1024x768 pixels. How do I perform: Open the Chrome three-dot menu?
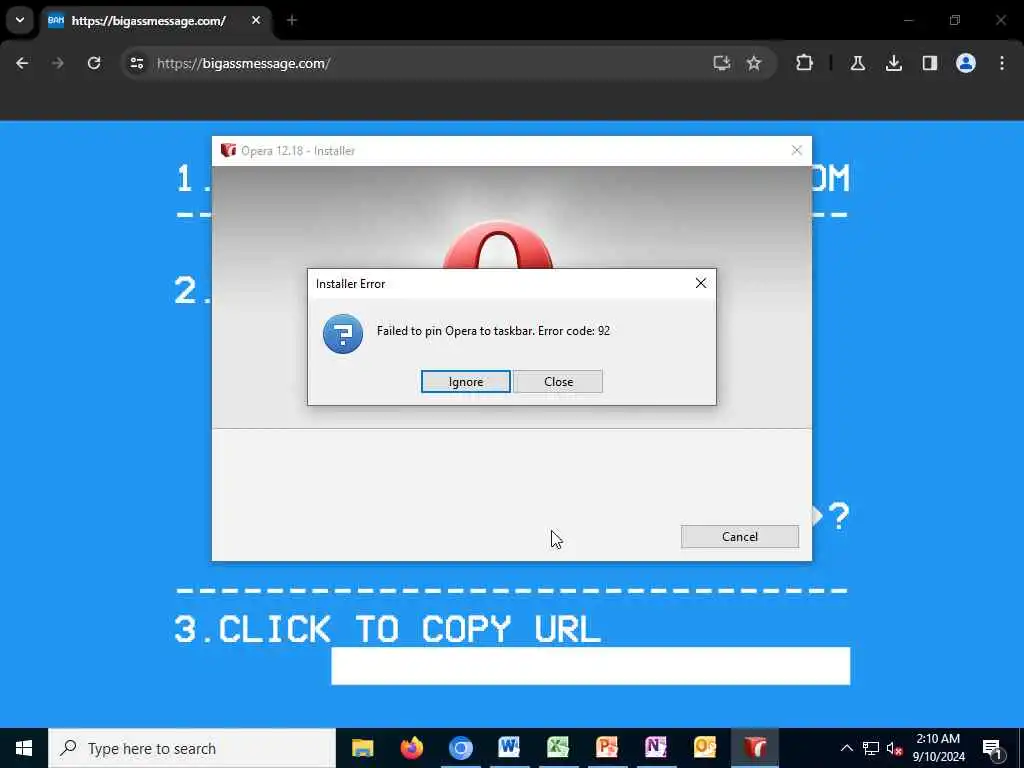[x=1002, y=63]
